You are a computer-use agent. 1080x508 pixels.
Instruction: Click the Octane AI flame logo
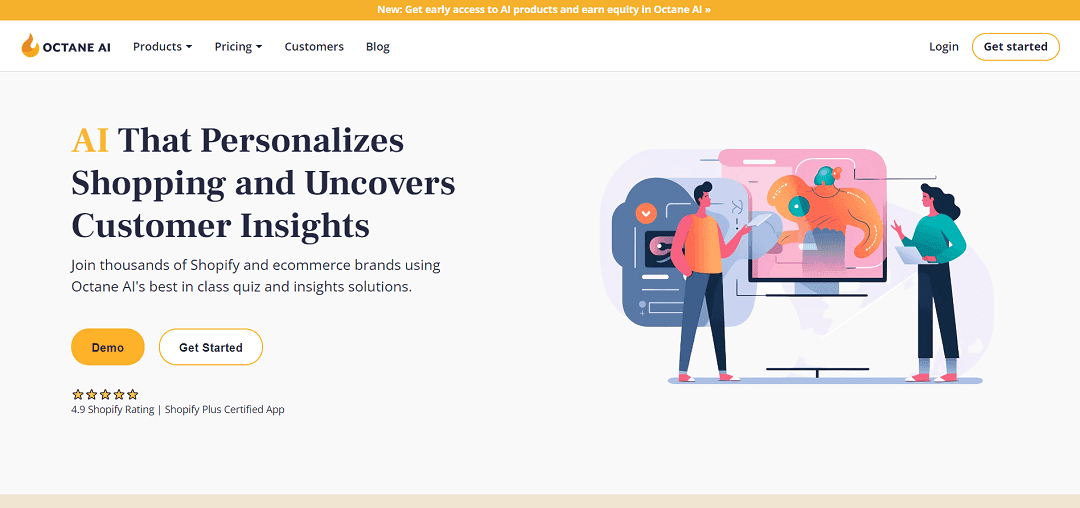30,46
